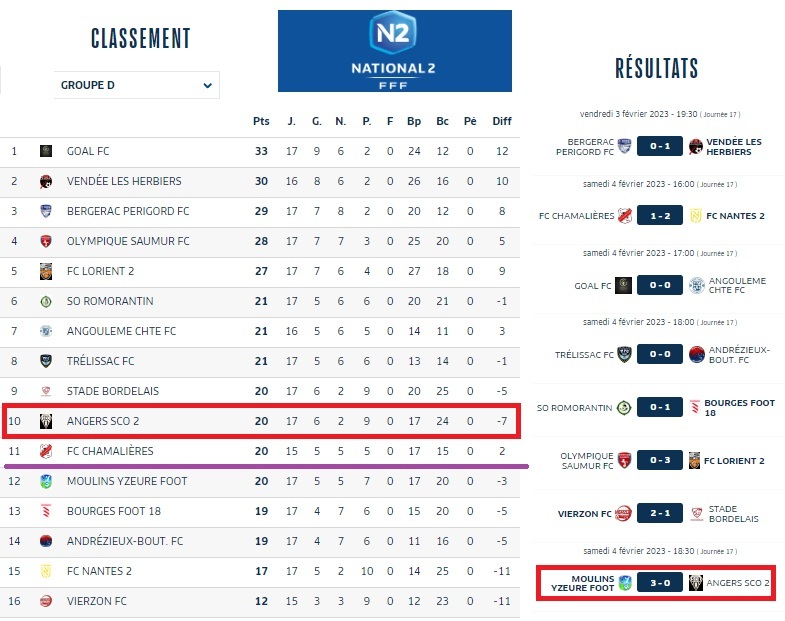Click the 2 - 1 Vierzon FC score box
This screenshot has width=785, height=621.
(x=658, y=514)
